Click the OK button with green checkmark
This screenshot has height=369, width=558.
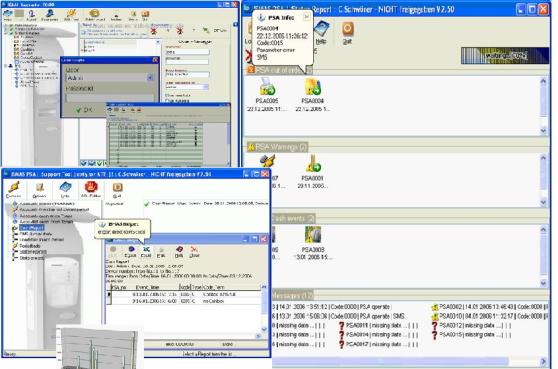[x=84, y=110]
